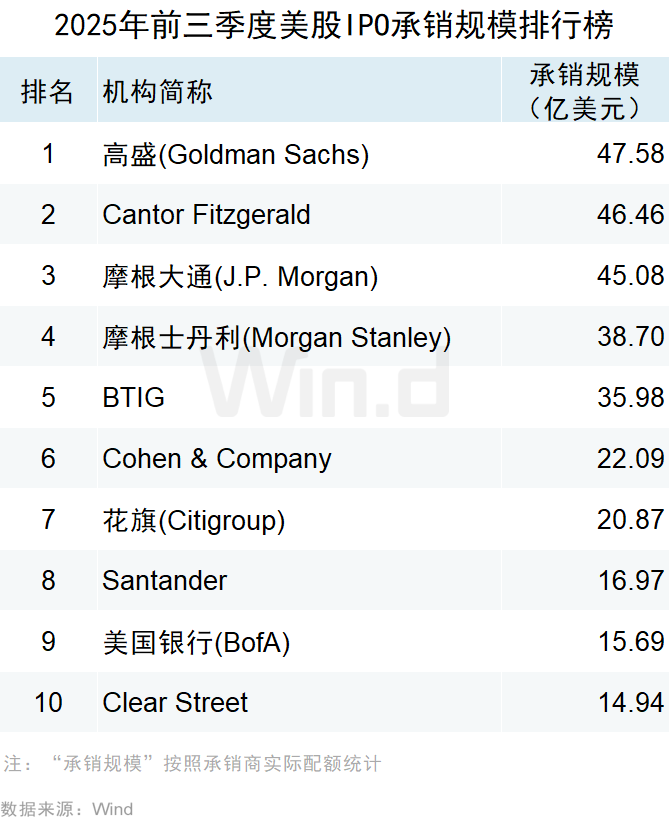Image resolution: width=669 pixels, height=824 pixels.
Task: Select the Cantor Fitzgerald cell
Action: 207,215
